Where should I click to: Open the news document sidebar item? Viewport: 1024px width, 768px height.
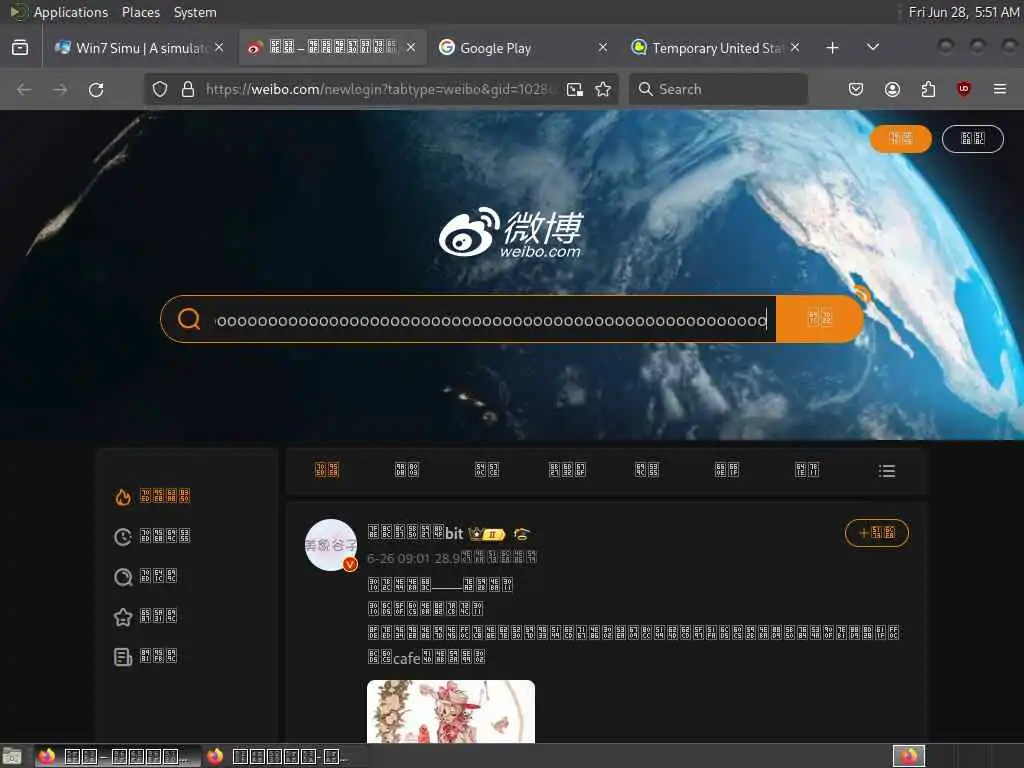(x=145, y=656)
